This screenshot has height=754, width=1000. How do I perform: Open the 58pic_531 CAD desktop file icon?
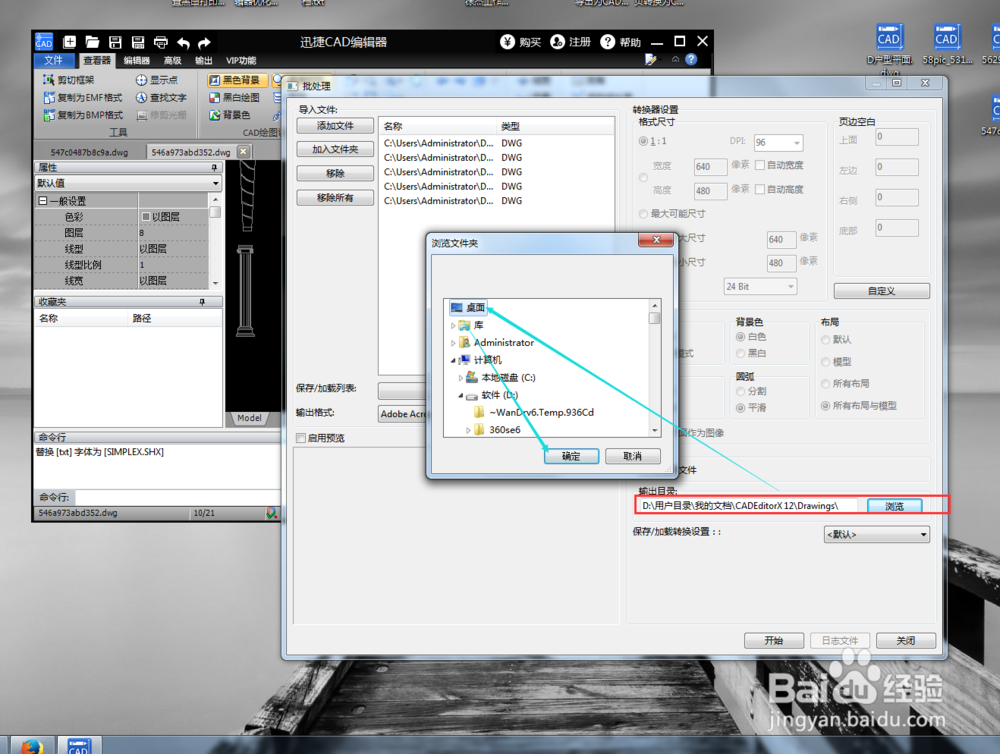946,43
